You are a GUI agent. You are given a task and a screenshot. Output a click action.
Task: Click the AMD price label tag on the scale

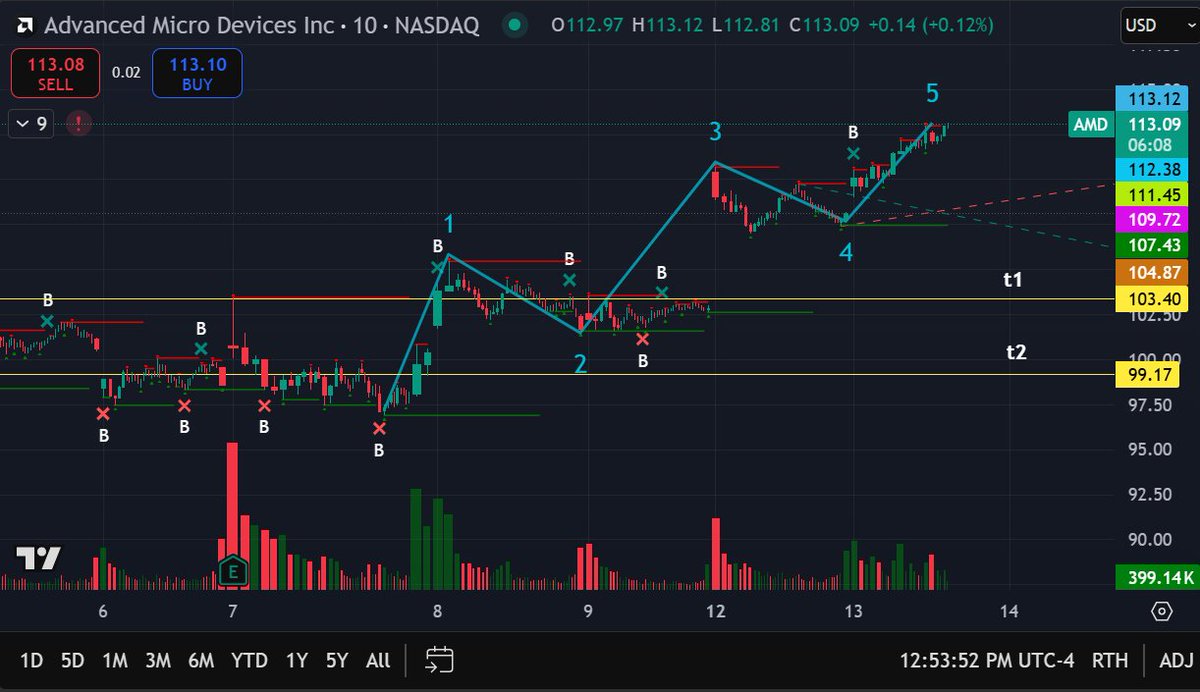[1090, 125]
